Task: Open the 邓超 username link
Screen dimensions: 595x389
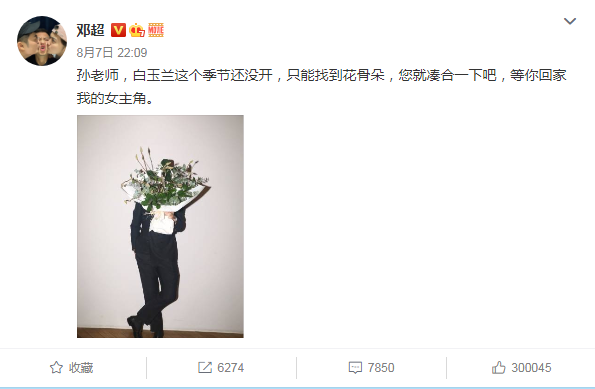Action: coord(91,30)
